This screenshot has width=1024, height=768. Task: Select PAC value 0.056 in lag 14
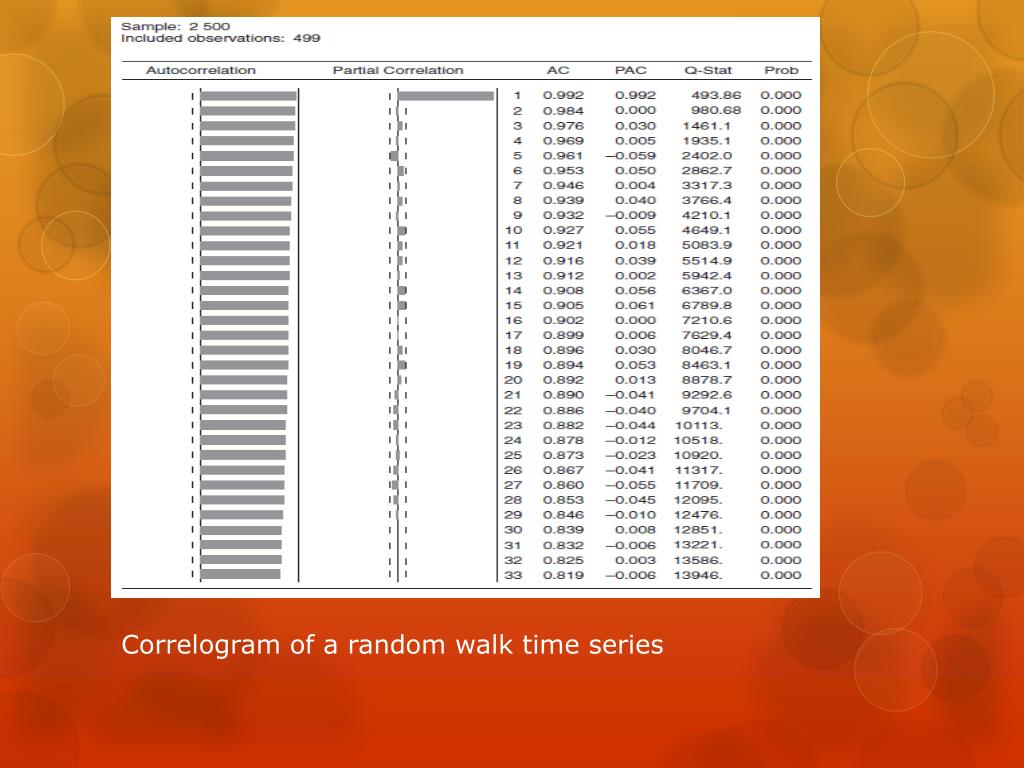pos(635,291)
